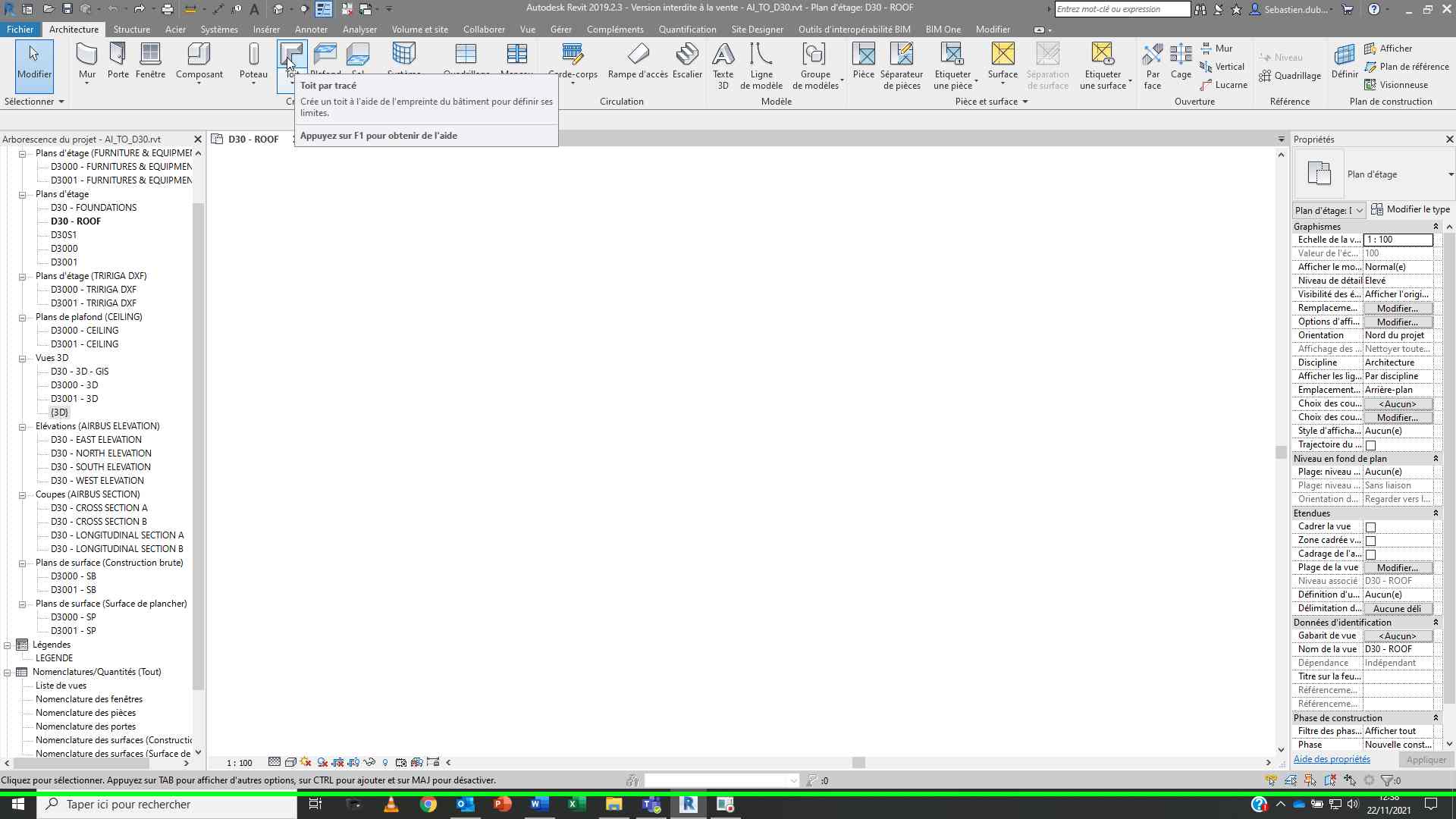Open the Gérer ribbon tab
Viewport: 1456px width, 819px height.
tap(561, 30)
